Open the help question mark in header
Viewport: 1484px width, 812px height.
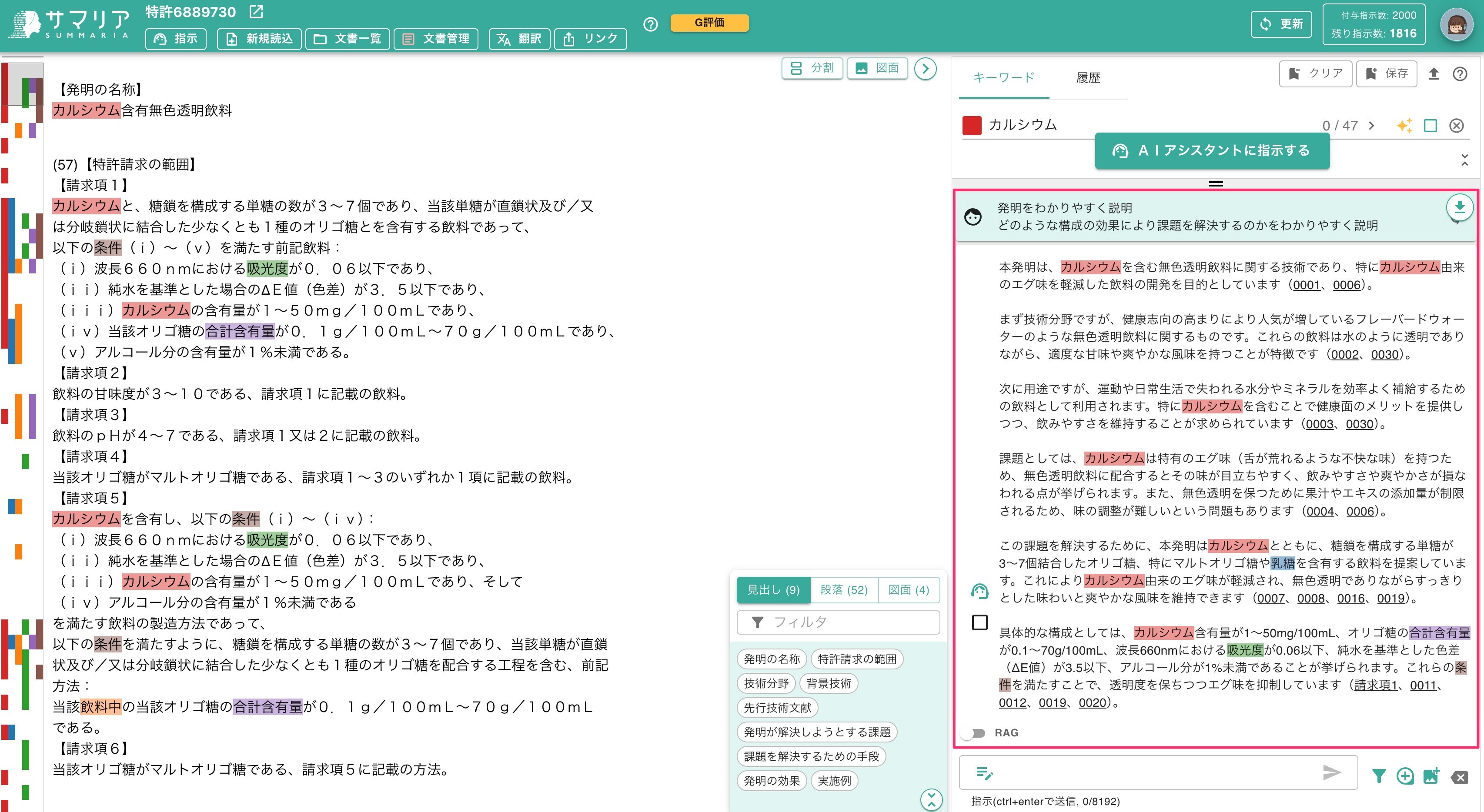650,24
